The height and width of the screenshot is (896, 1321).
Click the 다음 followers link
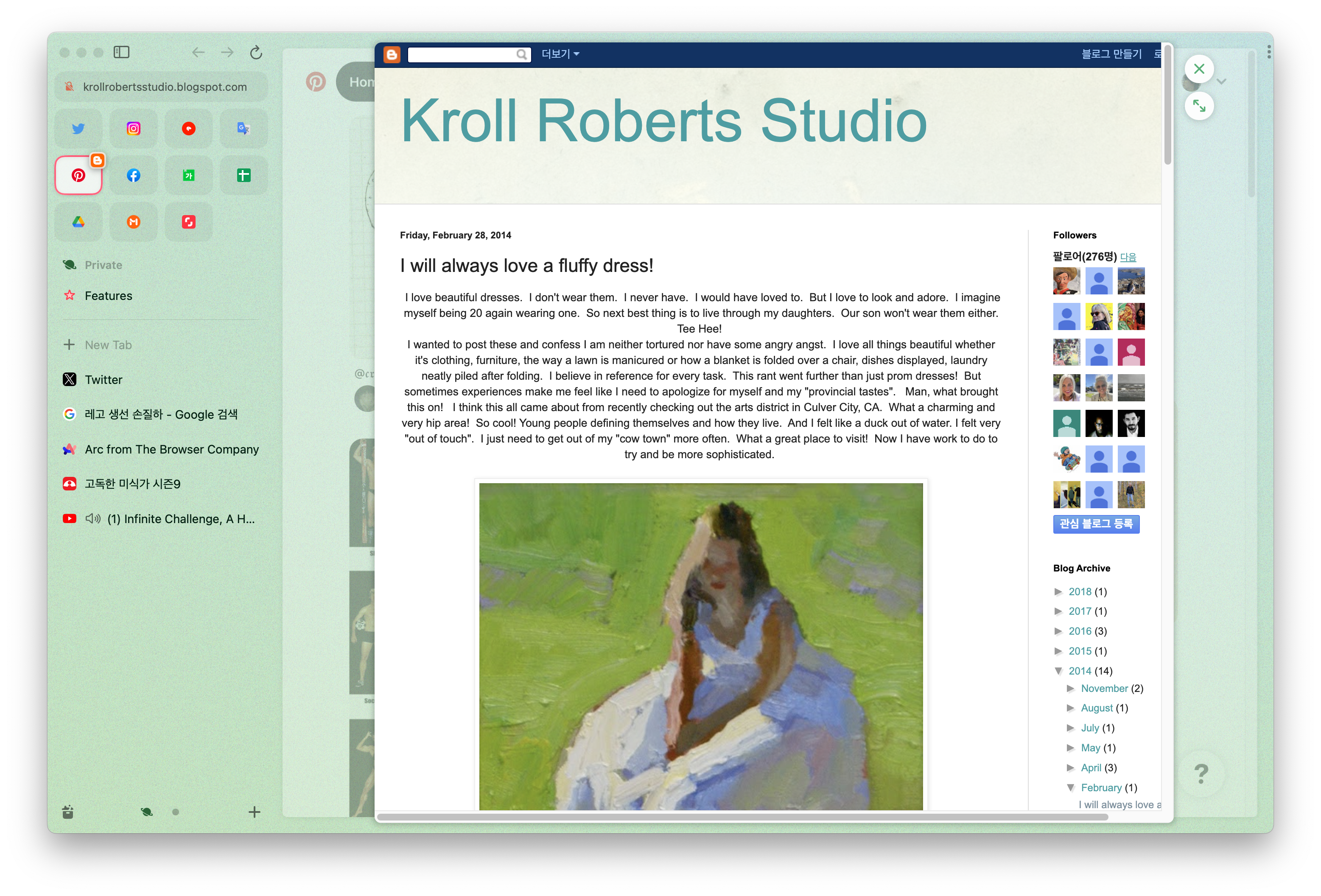tap(1128, 257)
